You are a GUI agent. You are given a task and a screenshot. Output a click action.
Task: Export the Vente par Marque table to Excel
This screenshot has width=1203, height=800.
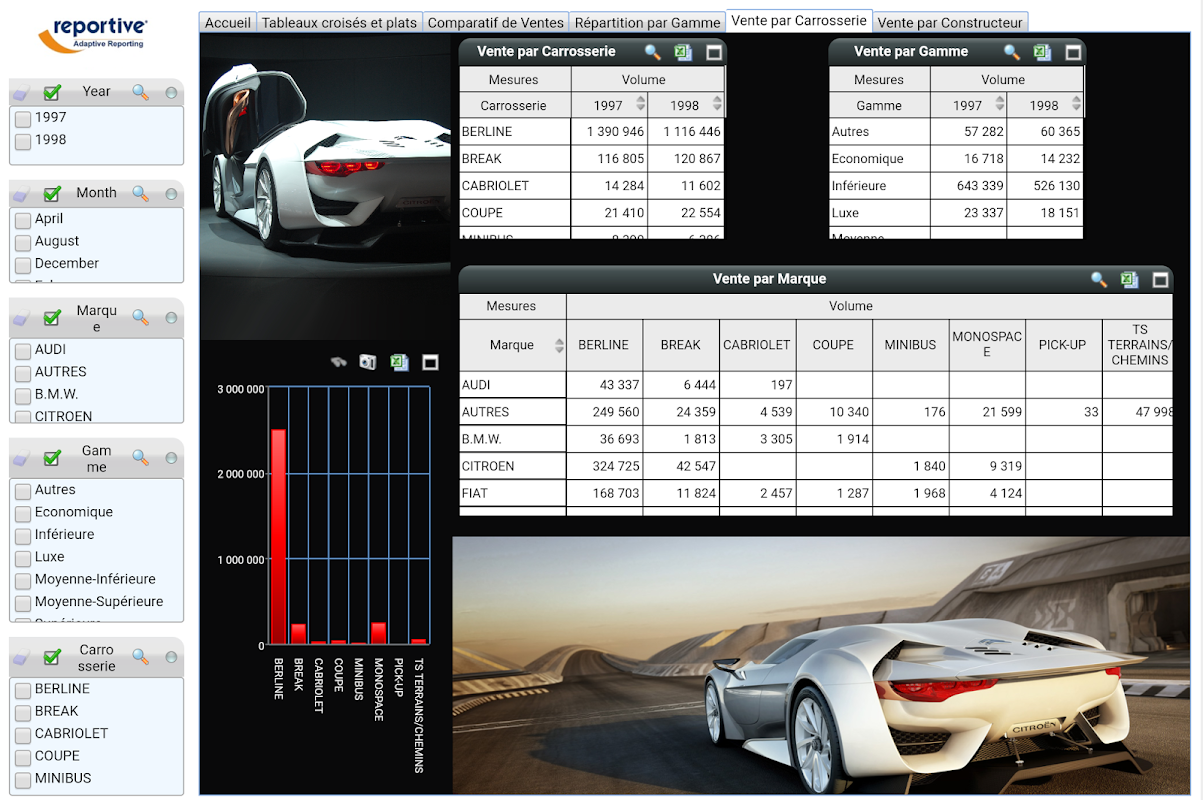click(x=1130, y=280)
